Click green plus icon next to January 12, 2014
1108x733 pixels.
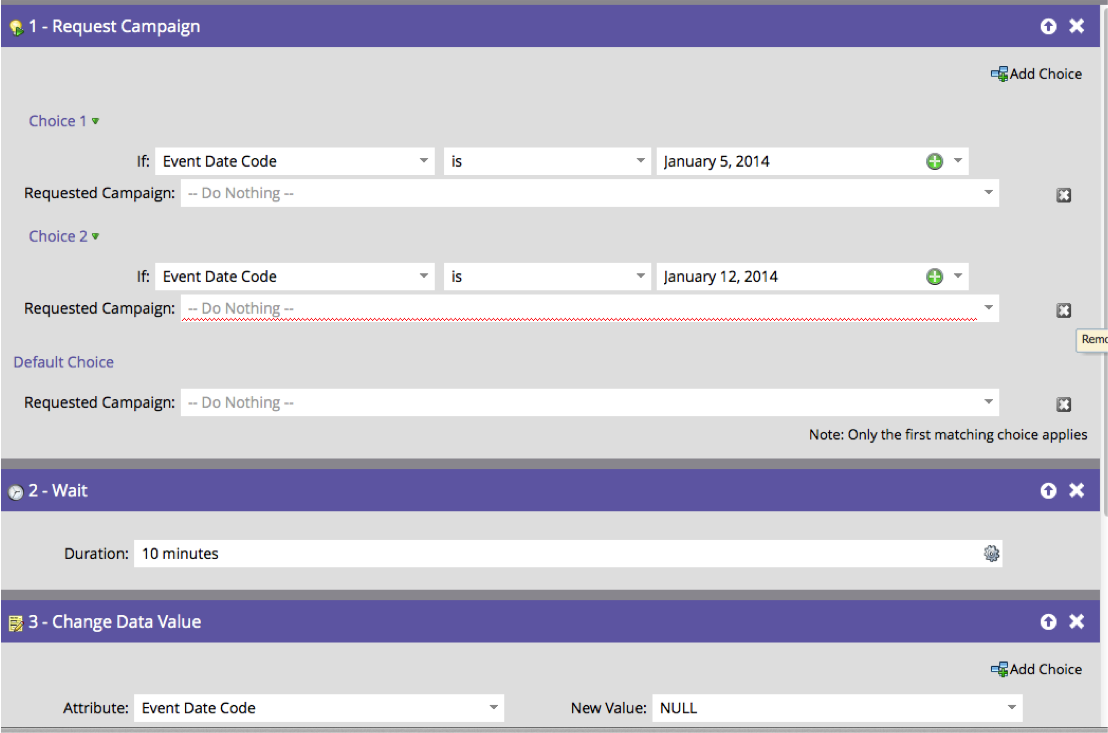934,277
